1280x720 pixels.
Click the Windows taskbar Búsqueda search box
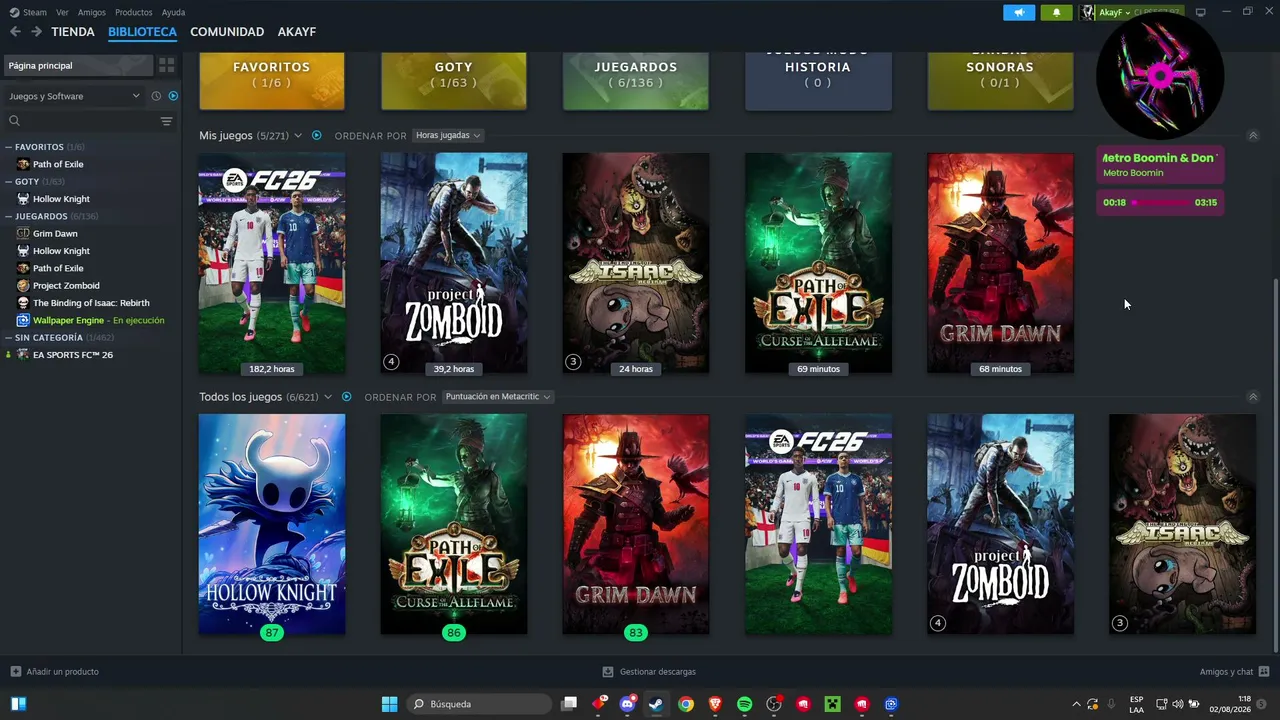480,704
